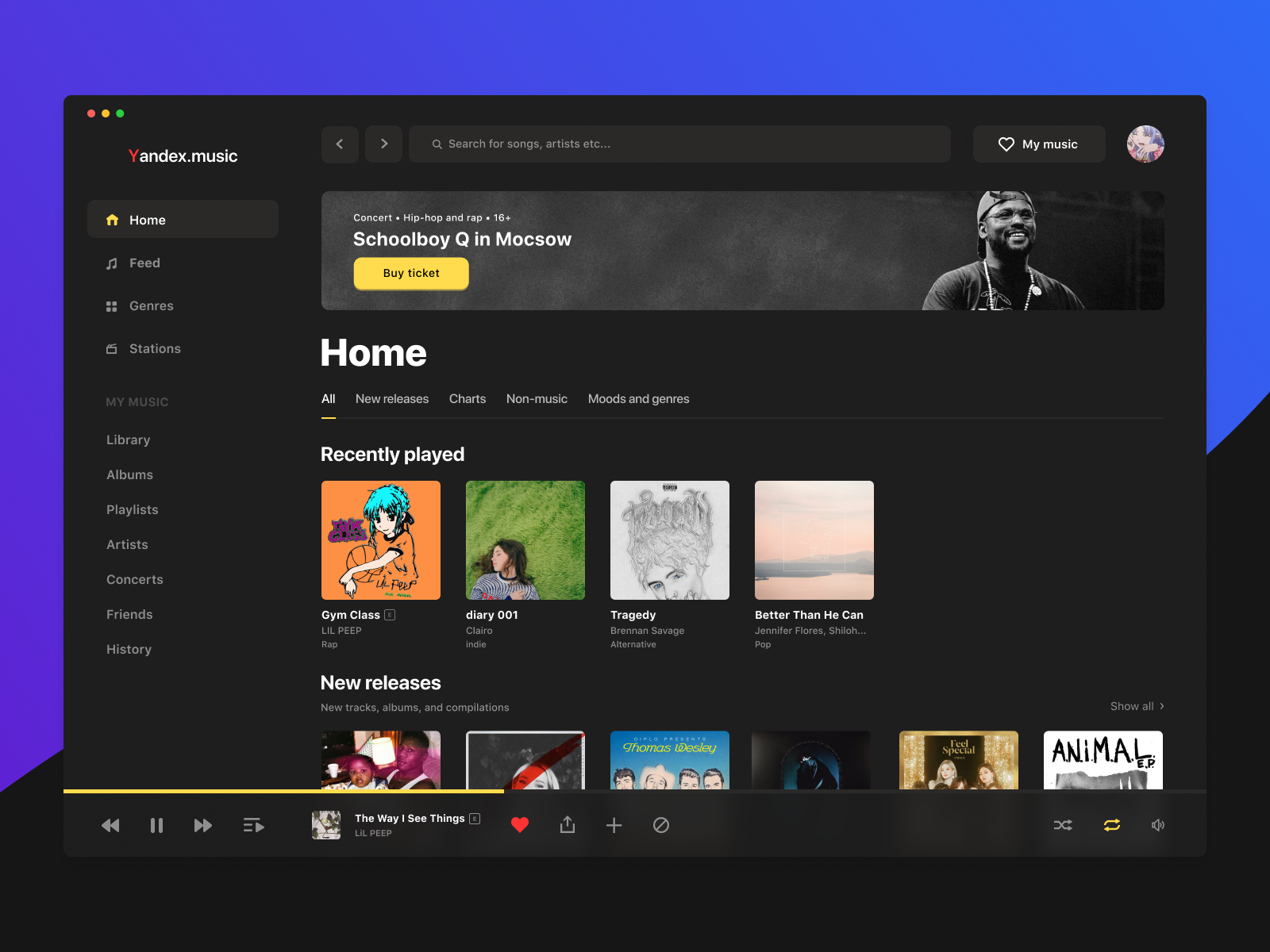Click artist name Clairo
Image resolution: width=1270 pixels, height=952 pixels.
pyautogui.click(x=479, y=631)
